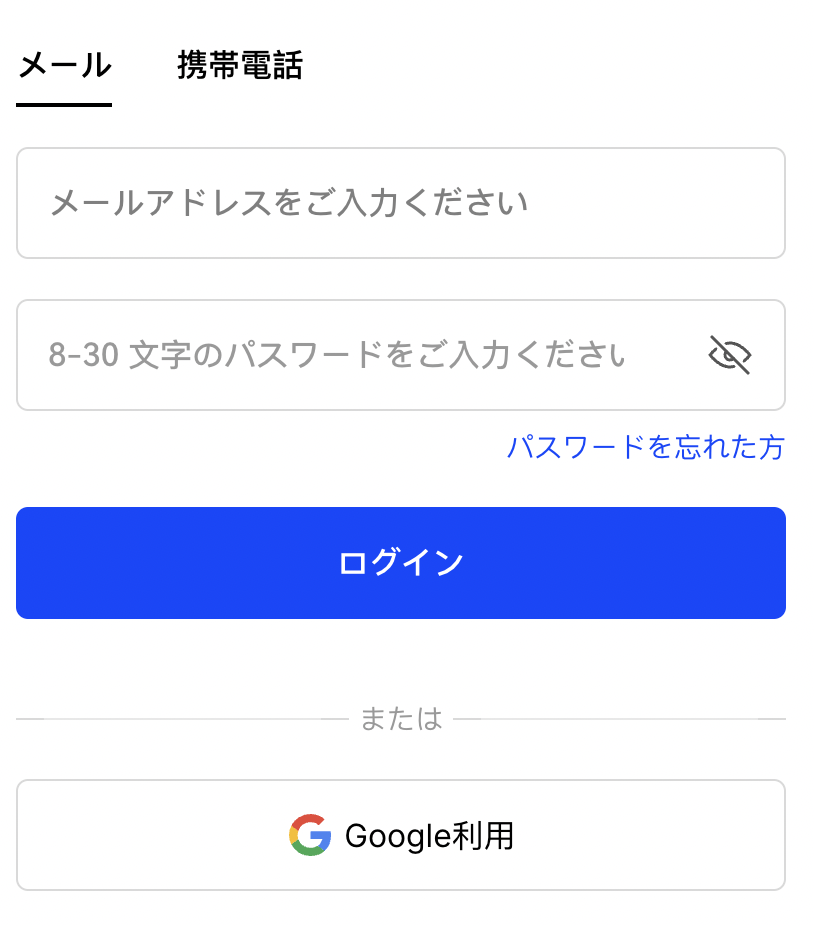Viewport: 814px width, 926px height.
Task: Click the eye-slash icon in password field
Action: [x=730, y=355]
